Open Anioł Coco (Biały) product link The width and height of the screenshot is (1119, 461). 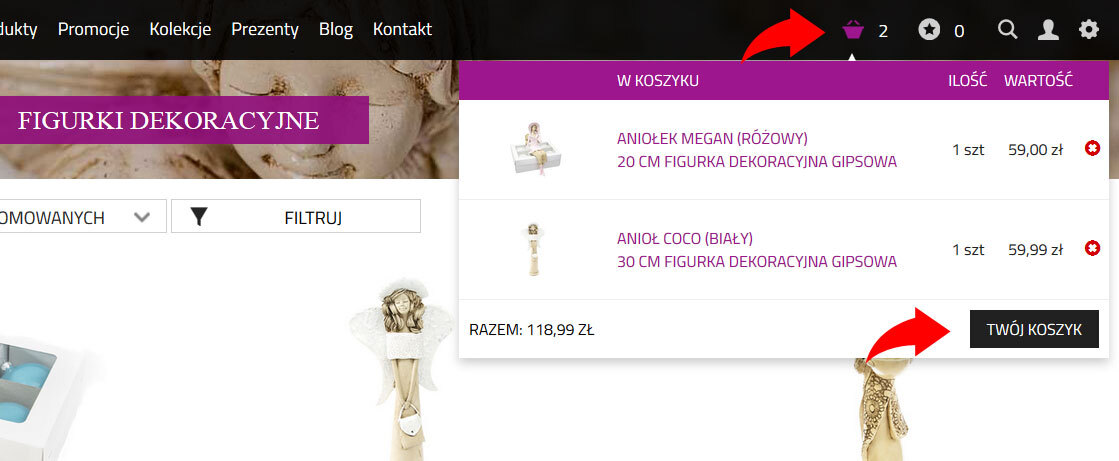coord(756,250)
